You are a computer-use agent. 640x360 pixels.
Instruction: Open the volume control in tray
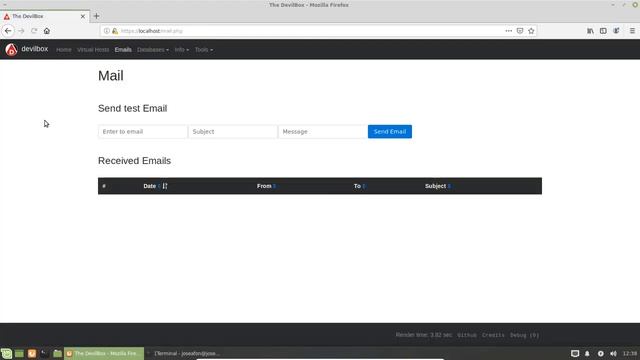[613, 353]
